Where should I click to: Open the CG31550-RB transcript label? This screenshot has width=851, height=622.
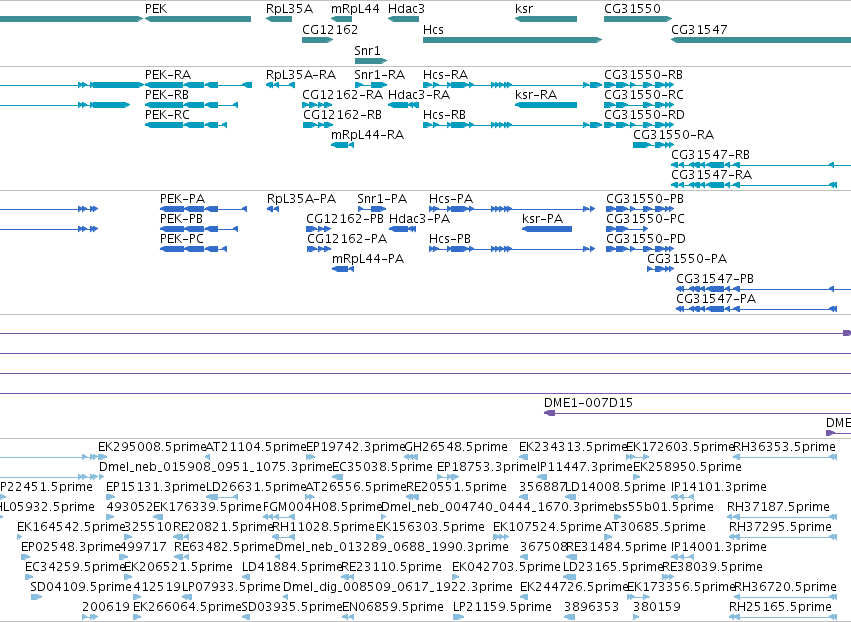pos(643,75)
